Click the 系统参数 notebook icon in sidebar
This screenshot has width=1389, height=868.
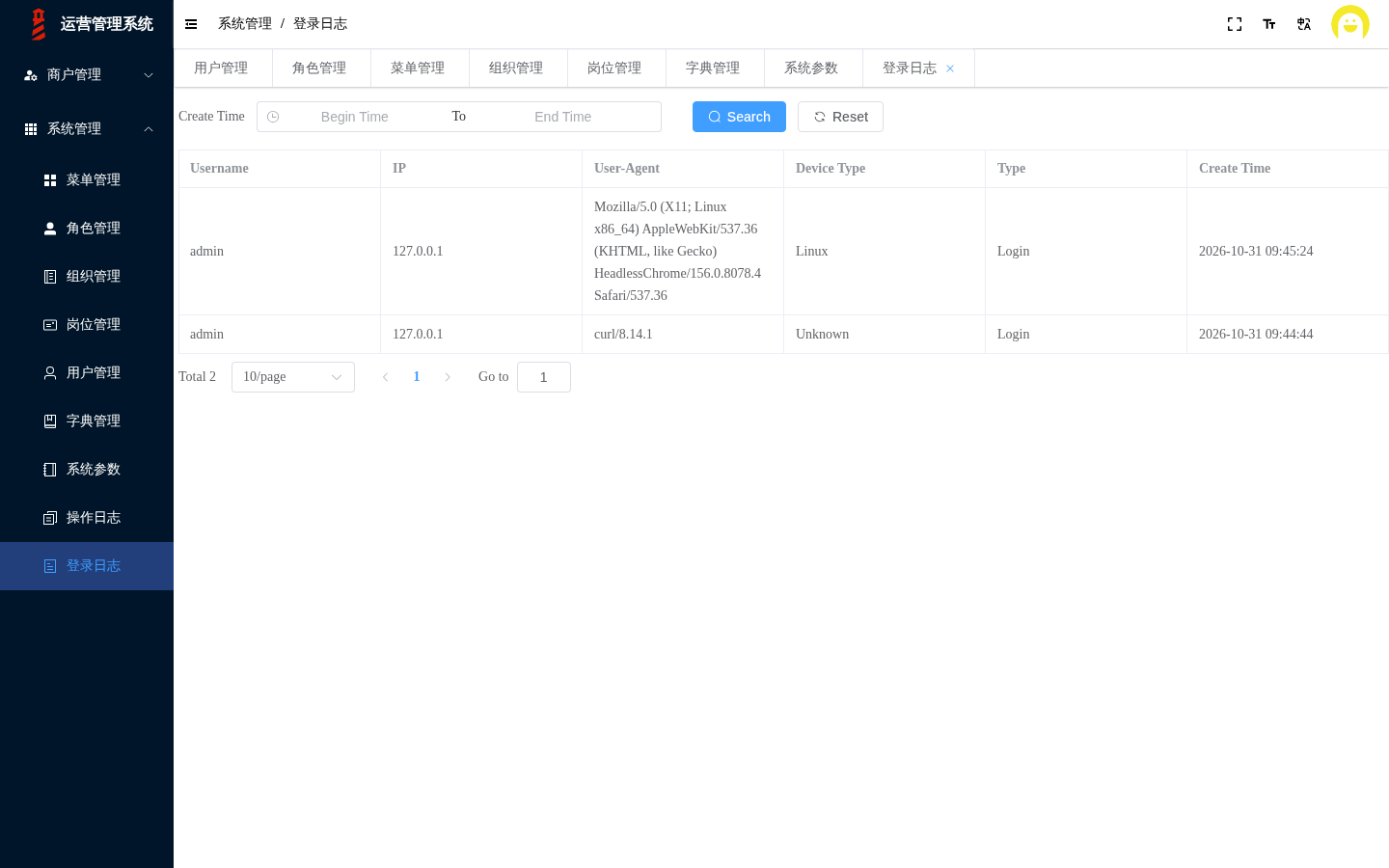[50, 470]
